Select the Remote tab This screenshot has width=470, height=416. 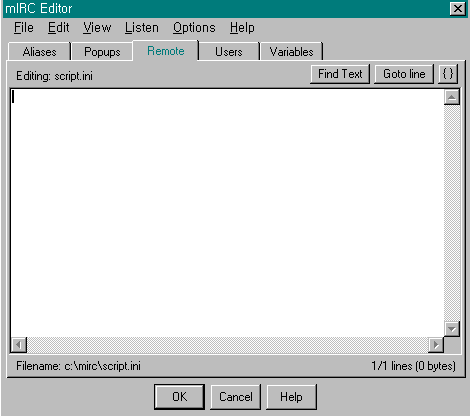coord(166,51)
